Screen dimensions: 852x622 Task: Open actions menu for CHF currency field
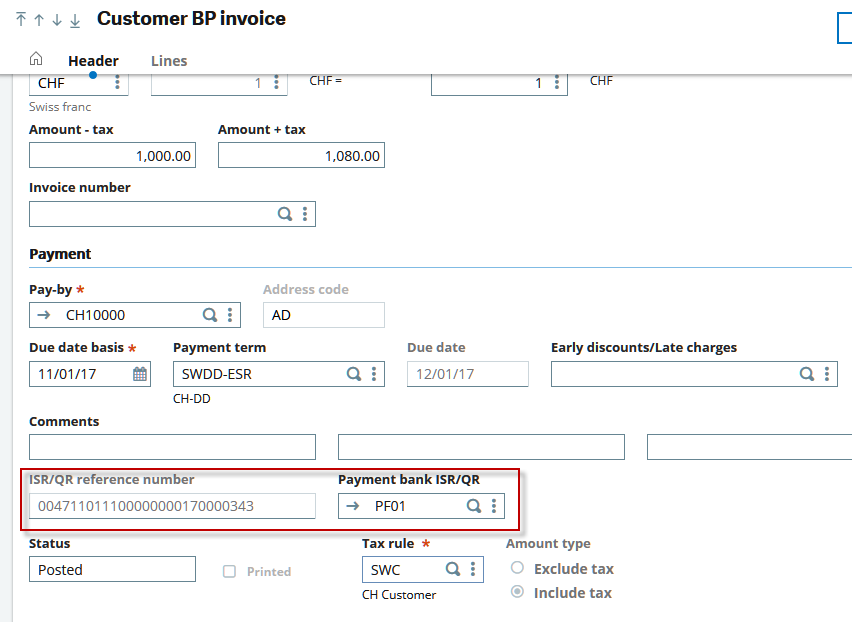[x=117, y=83]
